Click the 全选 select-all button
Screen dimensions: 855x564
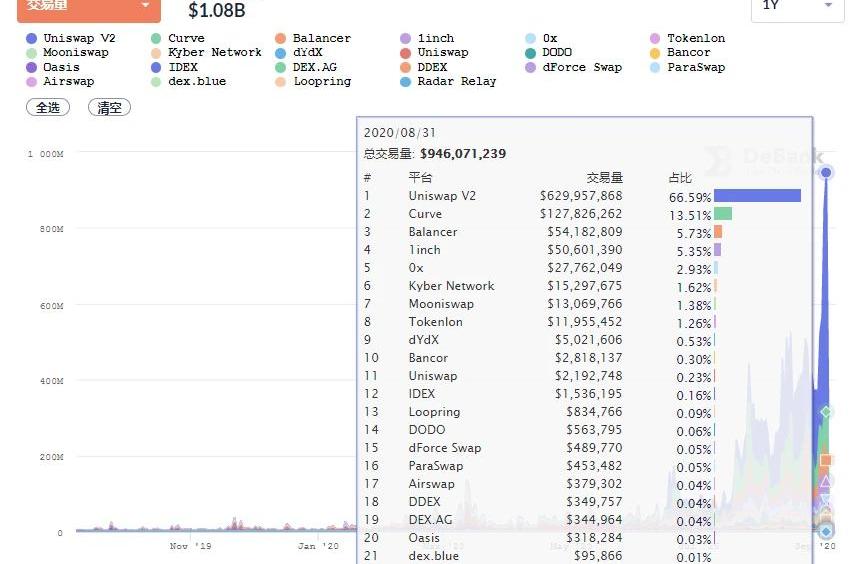point(48,108)
